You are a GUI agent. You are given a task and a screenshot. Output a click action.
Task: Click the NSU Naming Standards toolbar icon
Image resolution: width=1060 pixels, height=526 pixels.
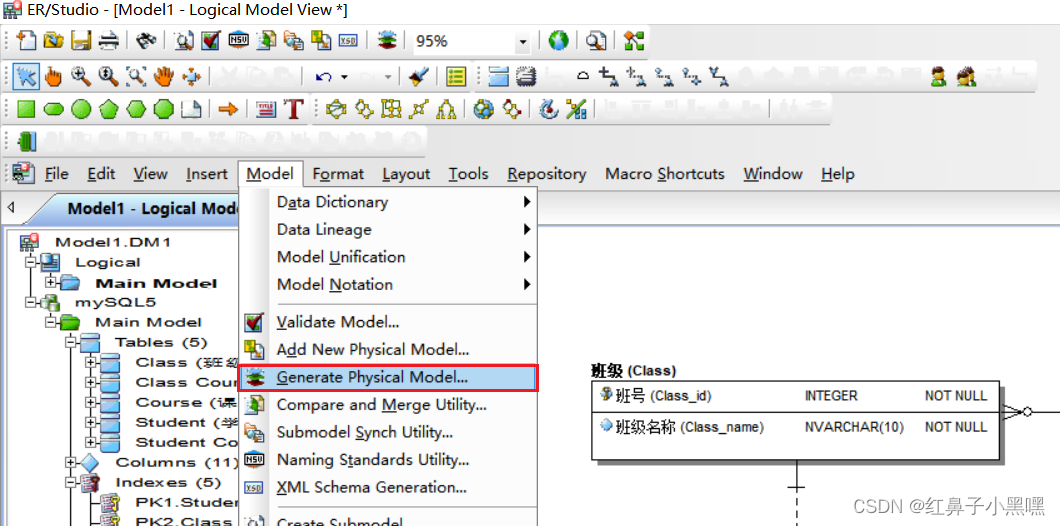[239, 41]
